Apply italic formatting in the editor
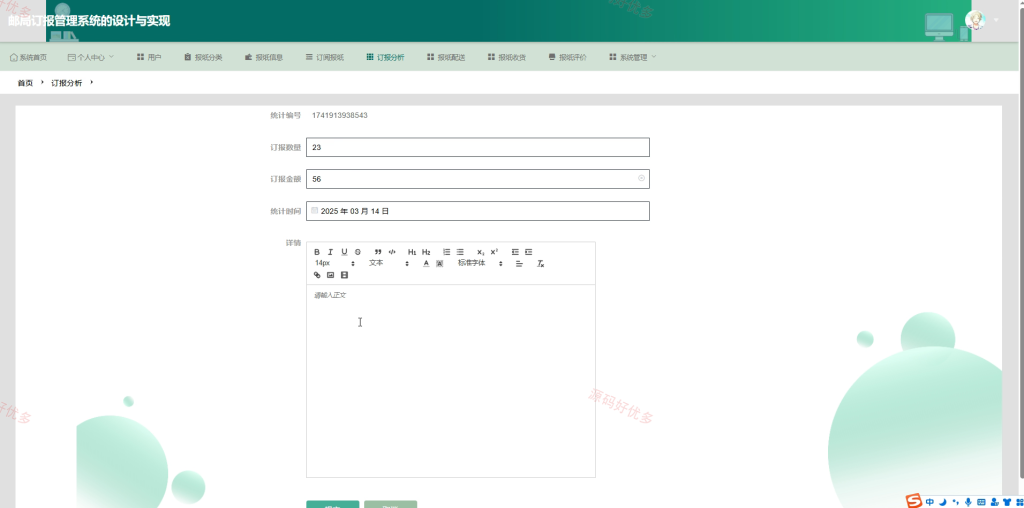 pos(330,252)
